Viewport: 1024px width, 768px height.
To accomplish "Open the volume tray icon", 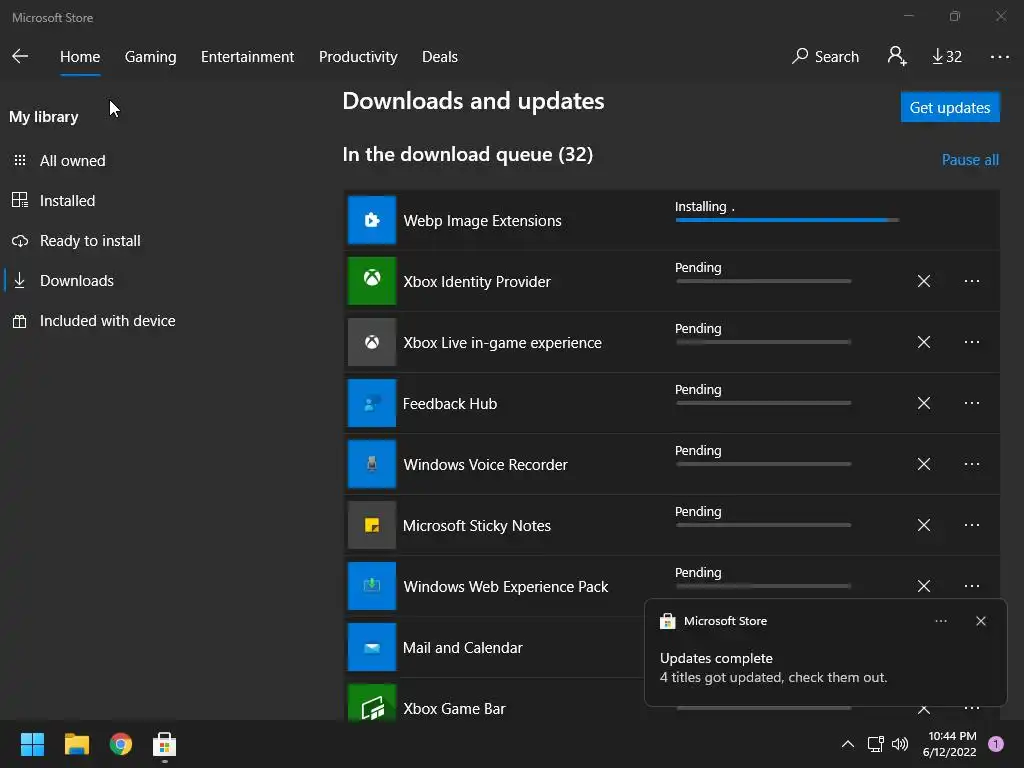I will [900, 744].
